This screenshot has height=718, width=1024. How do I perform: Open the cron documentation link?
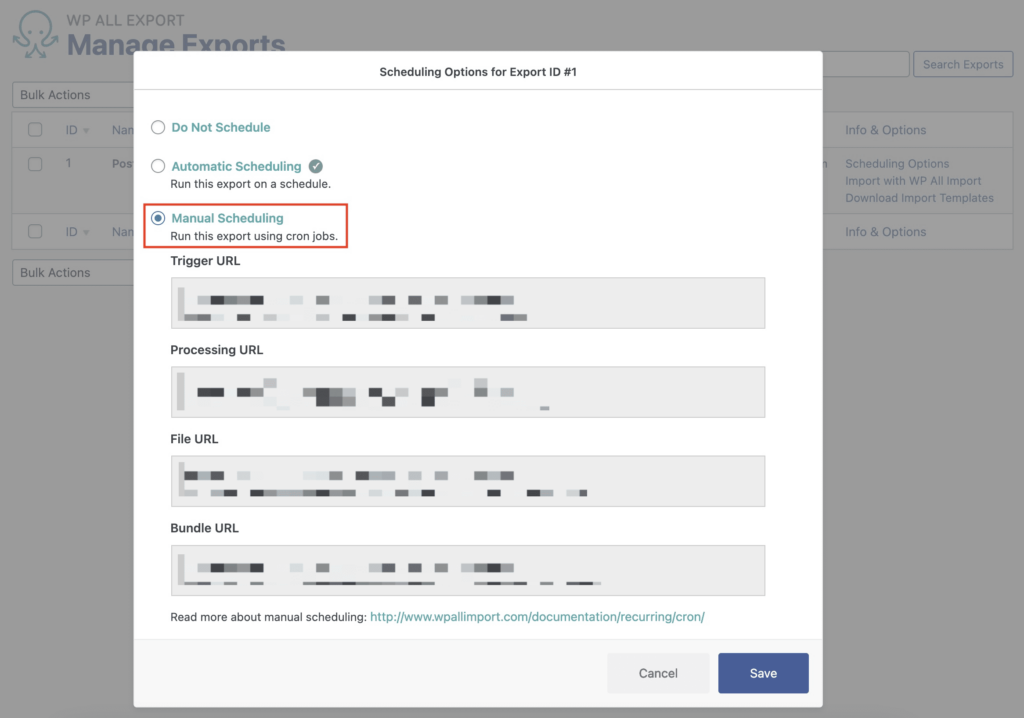point(536,616)
